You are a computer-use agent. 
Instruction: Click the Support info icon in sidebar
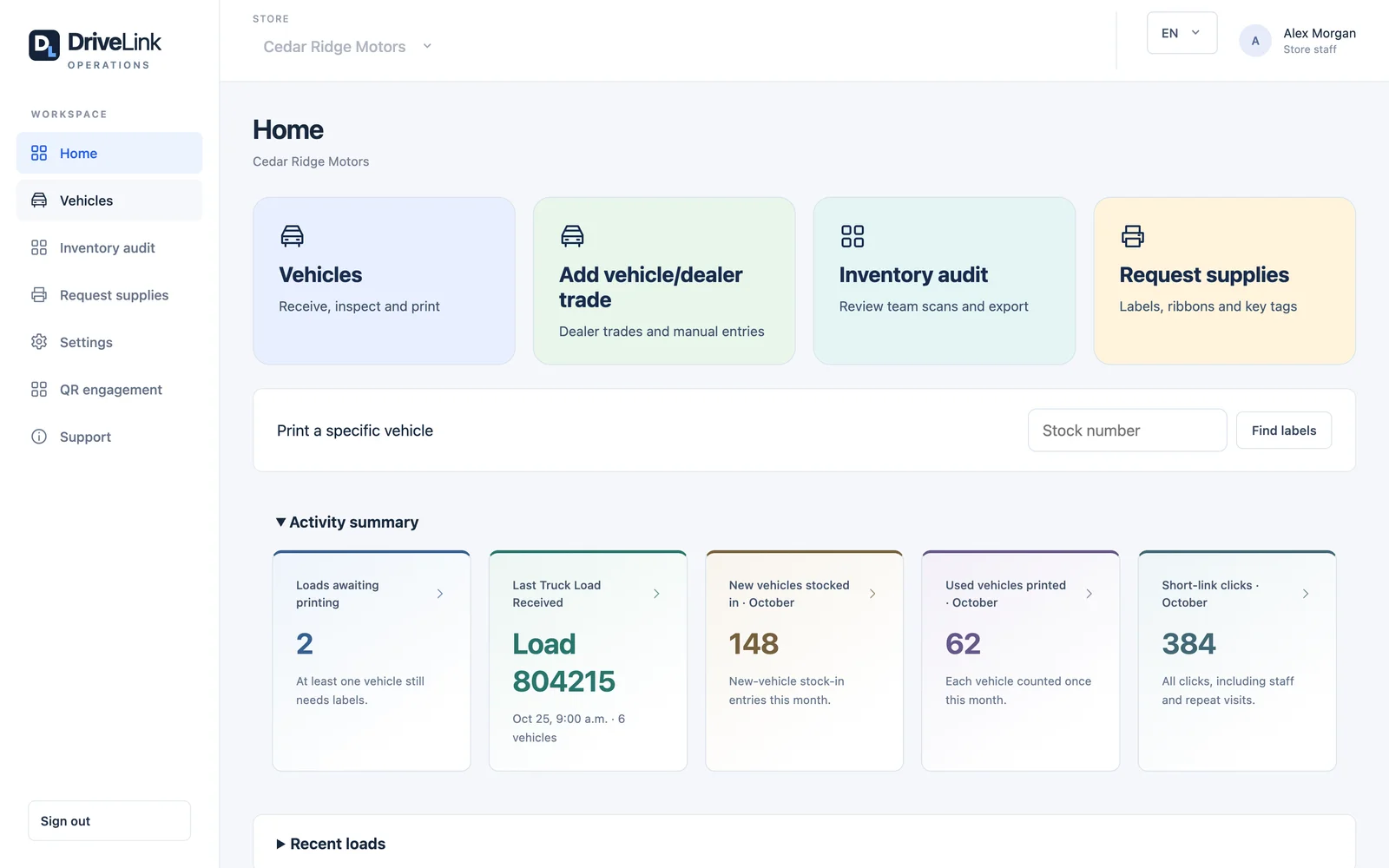(39, 437)
